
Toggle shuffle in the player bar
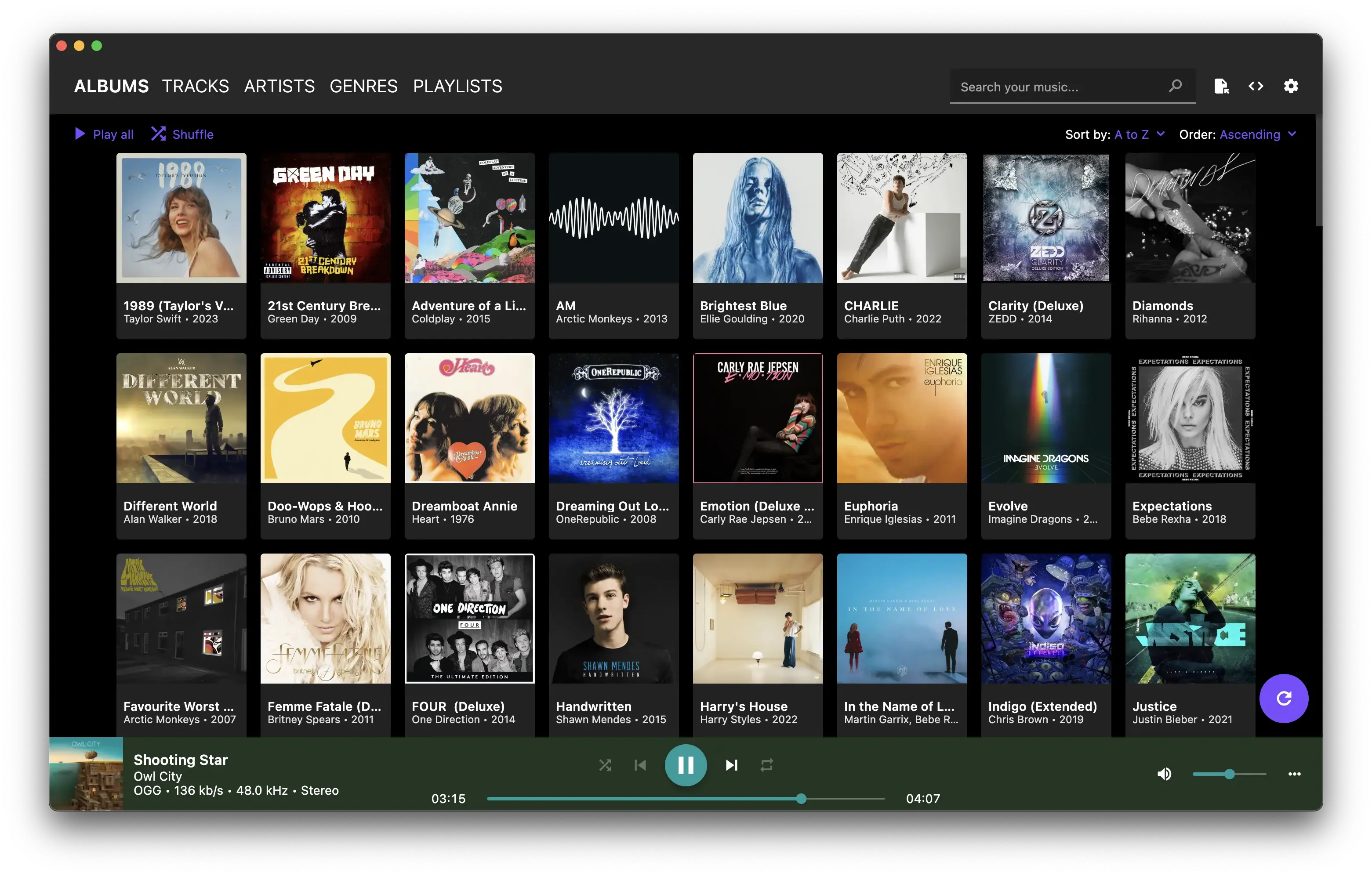click(605, 765)
